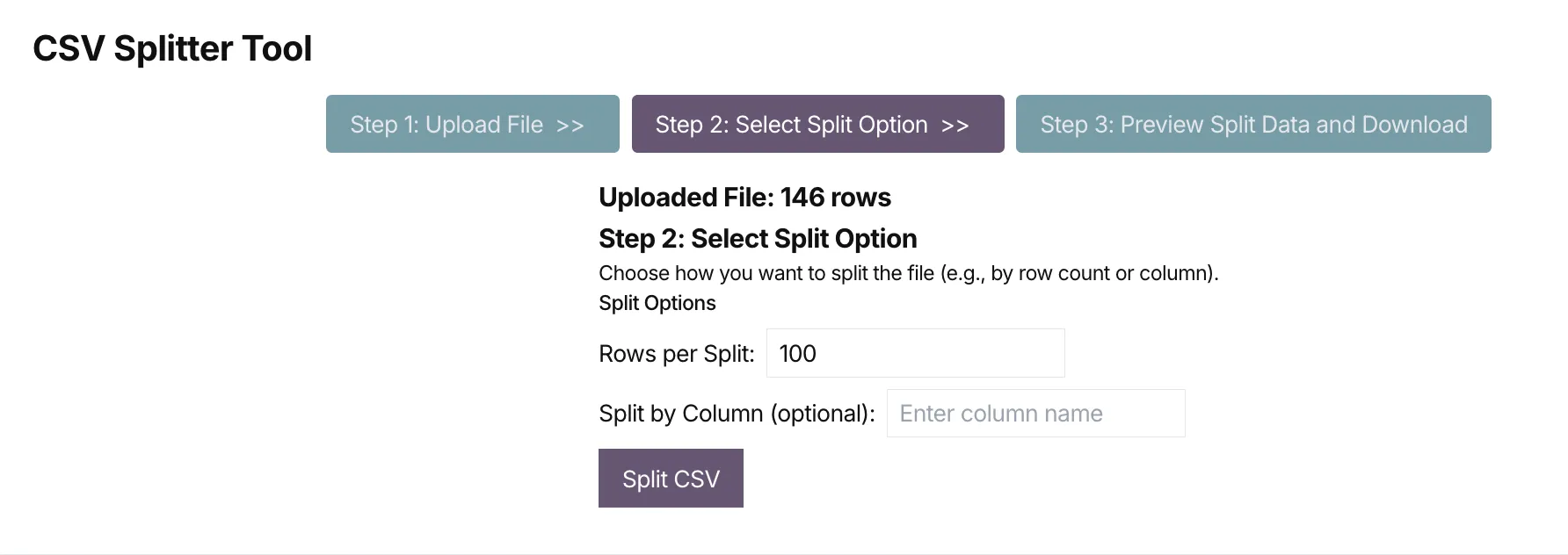Click the >> arrow on Step 1
This screenshot has width=1568, height=555.
point(570,126)
